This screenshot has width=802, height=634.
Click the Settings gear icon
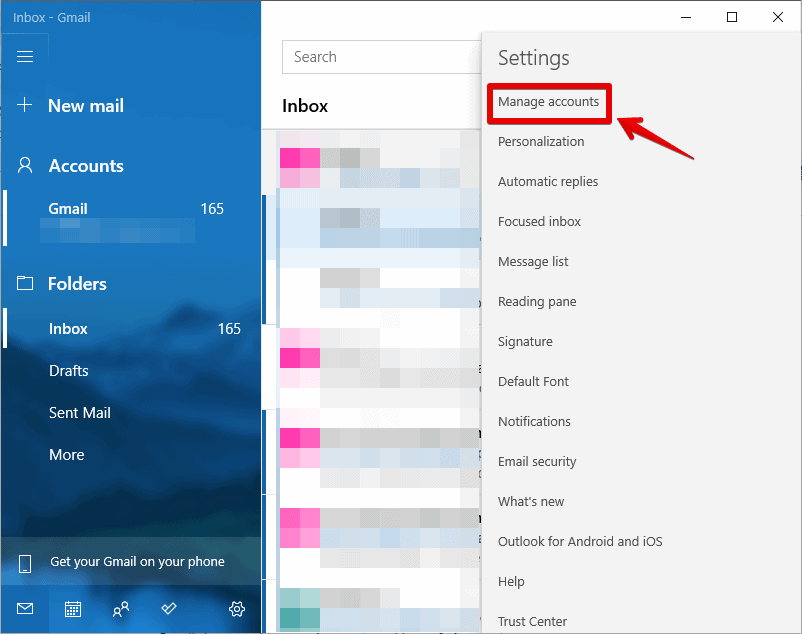pyautogui.click(x=237, y=609)
